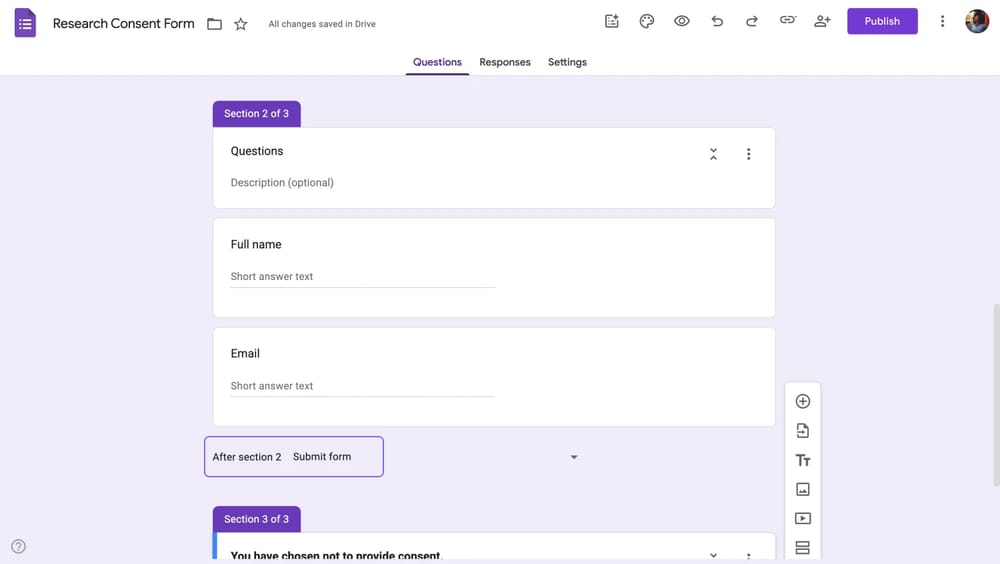Preview the form with eye icon
The width and height of the screenshot is (1000, 564).
tap(682, 21)
